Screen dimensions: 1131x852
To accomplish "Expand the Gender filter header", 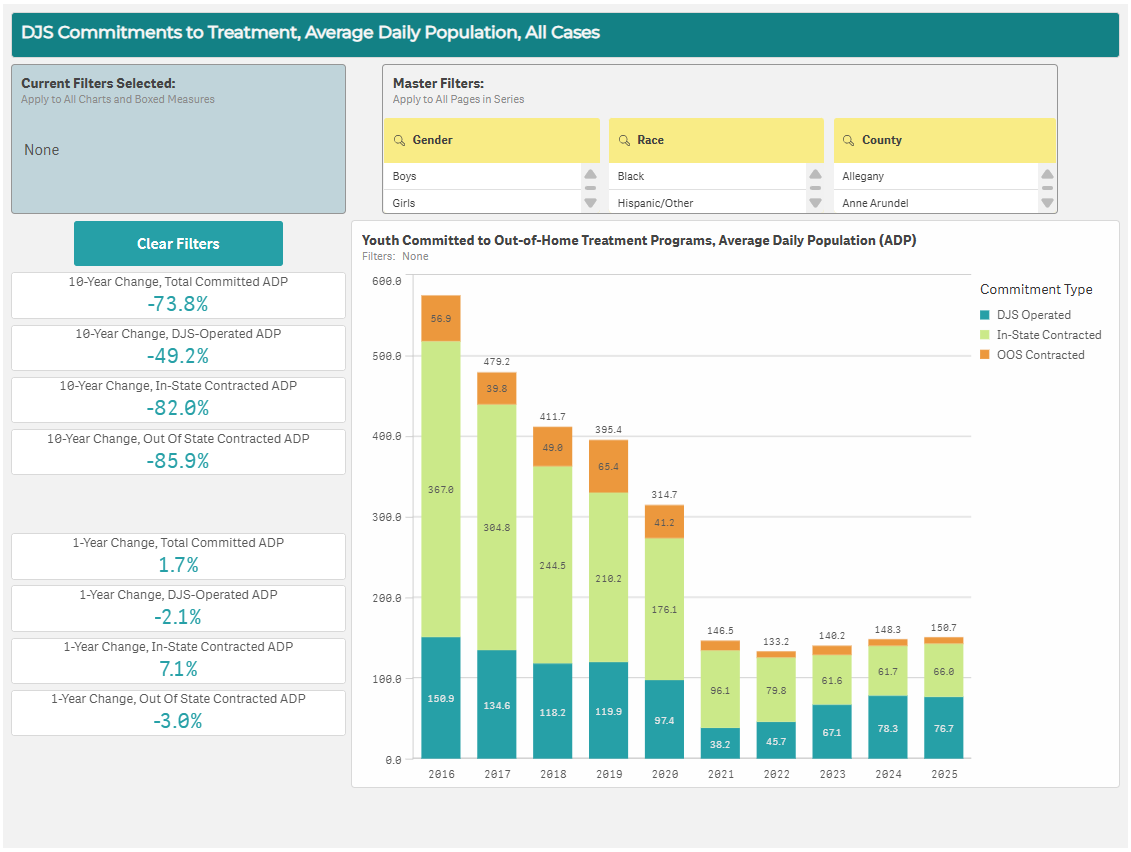I will pyautogui.click(x=492, y=140).
